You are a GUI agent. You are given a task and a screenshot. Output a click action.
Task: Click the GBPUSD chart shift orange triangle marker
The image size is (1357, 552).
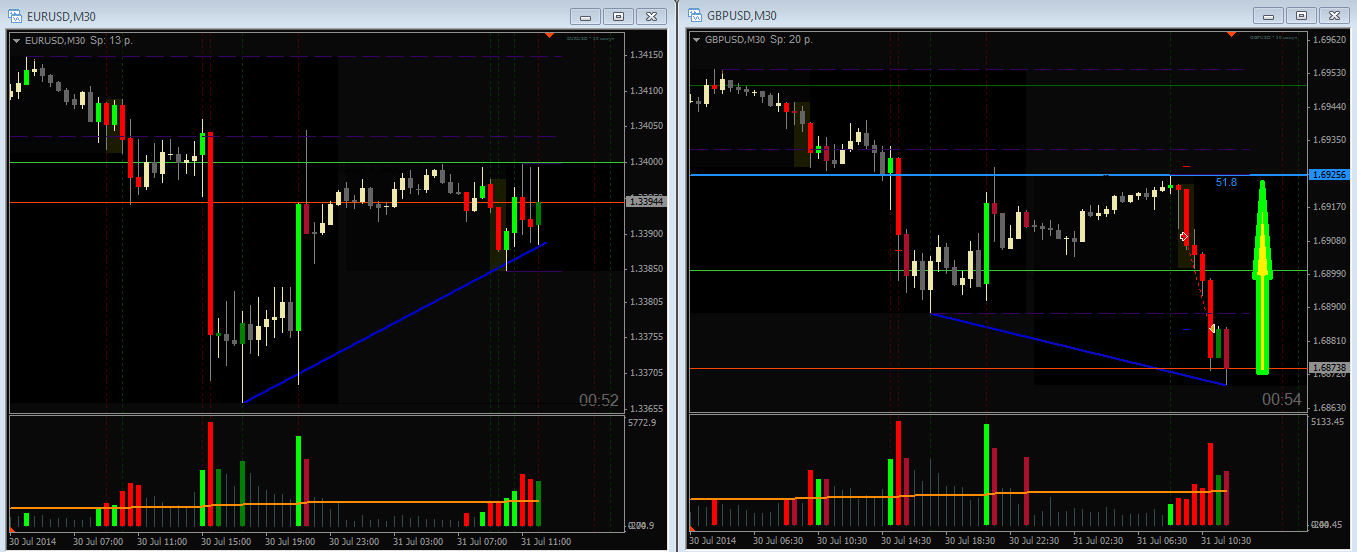pyautogui.click(x=1229, y=36)
